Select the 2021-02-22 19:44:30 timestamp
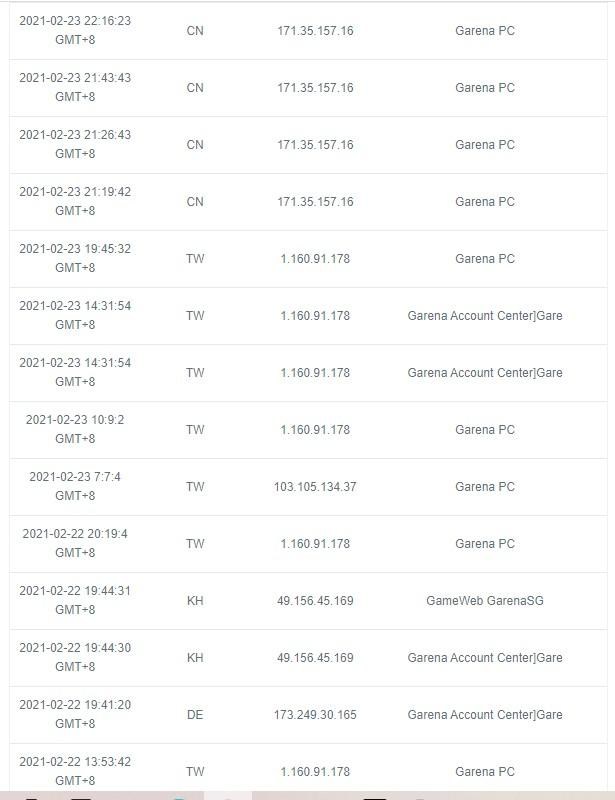This screenshot has height=800, width=615. click(x=75, y=657)
